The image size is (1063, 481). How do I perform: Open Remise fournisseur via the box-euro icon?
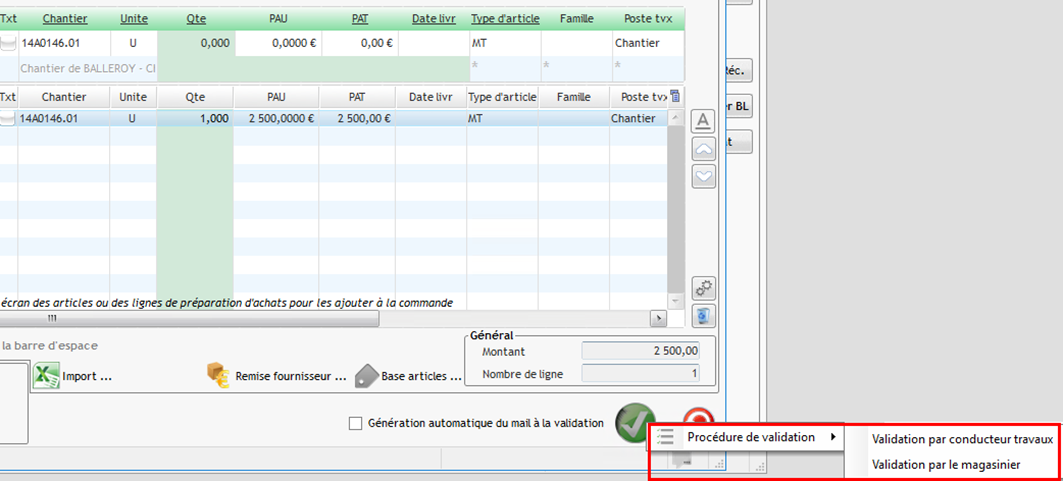(220, 376)
